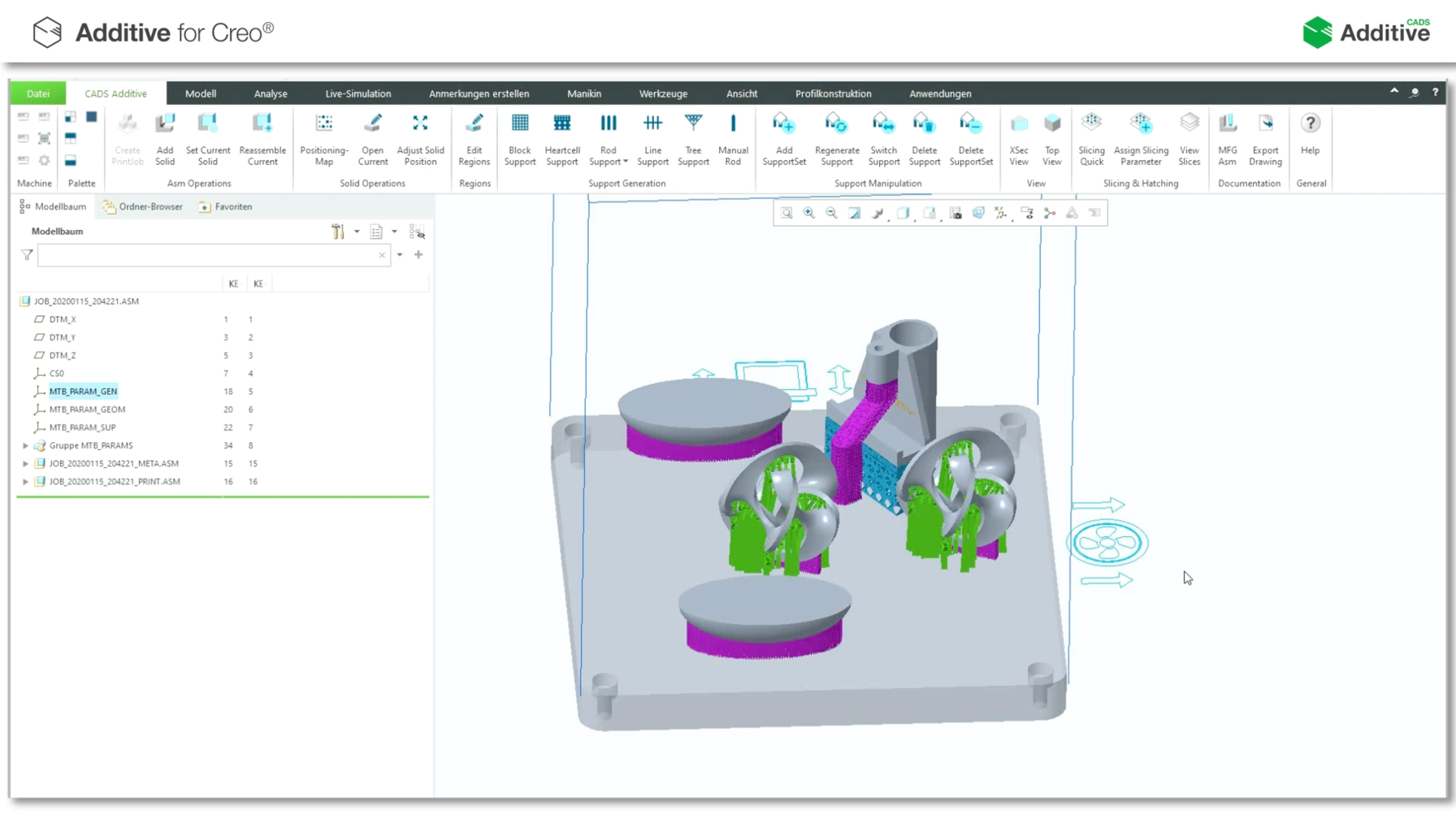Open the Ansicht tab
The image size is (1456, 819).
pos(742,93)
